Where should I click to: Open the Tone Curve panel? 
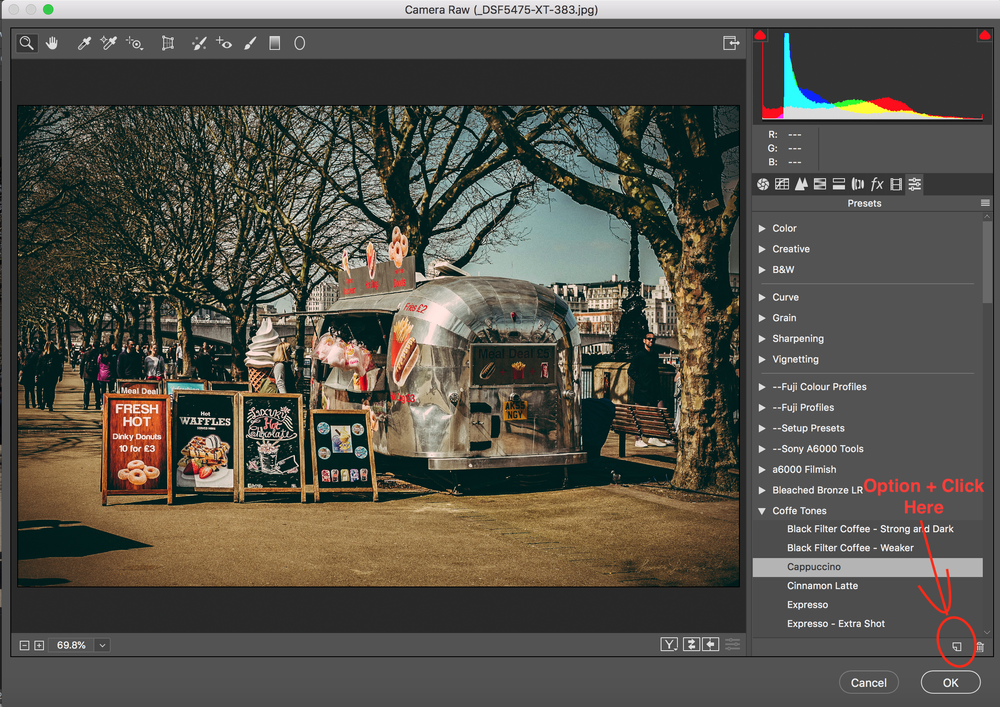[x=781, y=184]
